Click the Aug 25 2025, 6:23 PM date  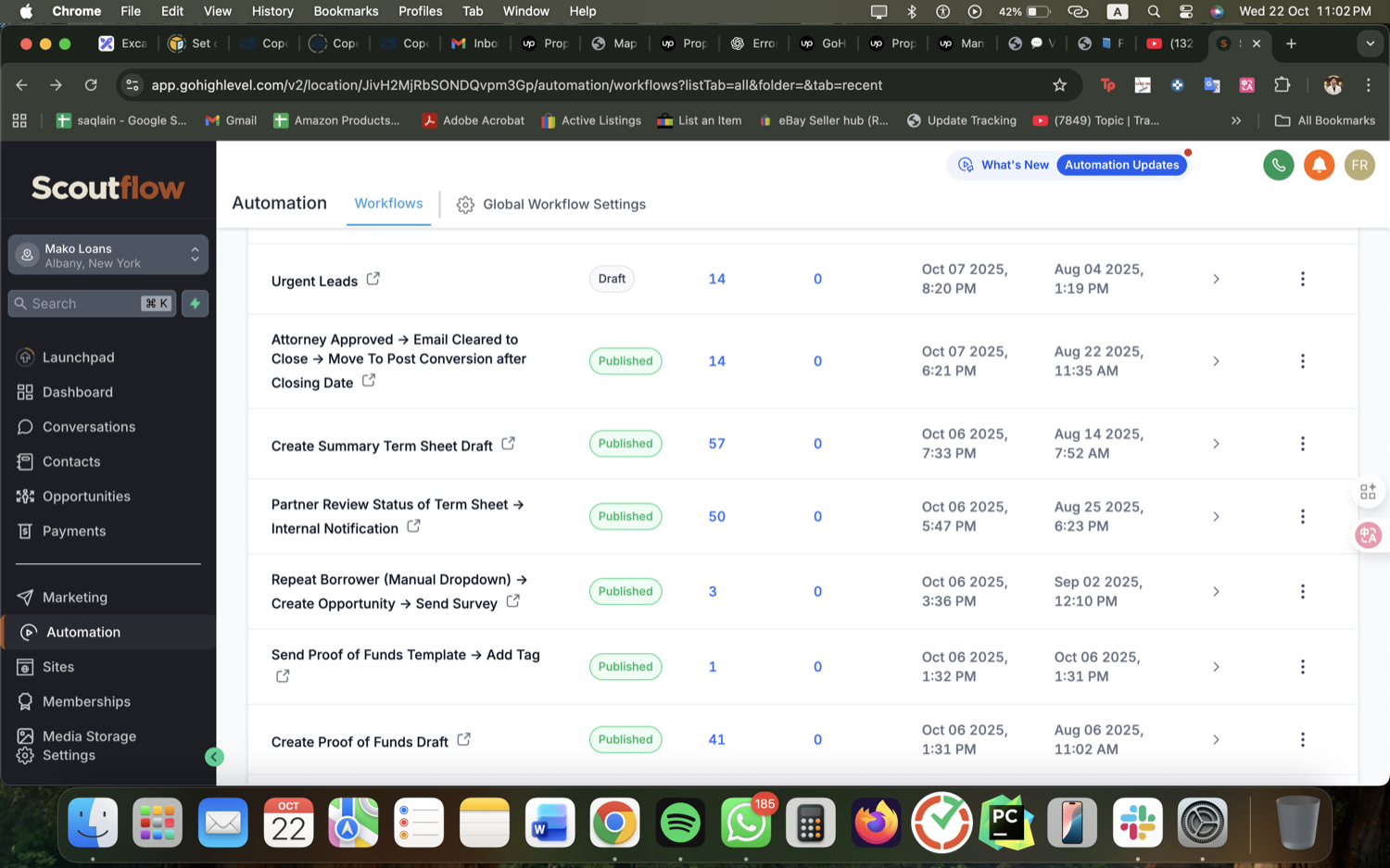pyautogui.click(x=1098, y=517)
